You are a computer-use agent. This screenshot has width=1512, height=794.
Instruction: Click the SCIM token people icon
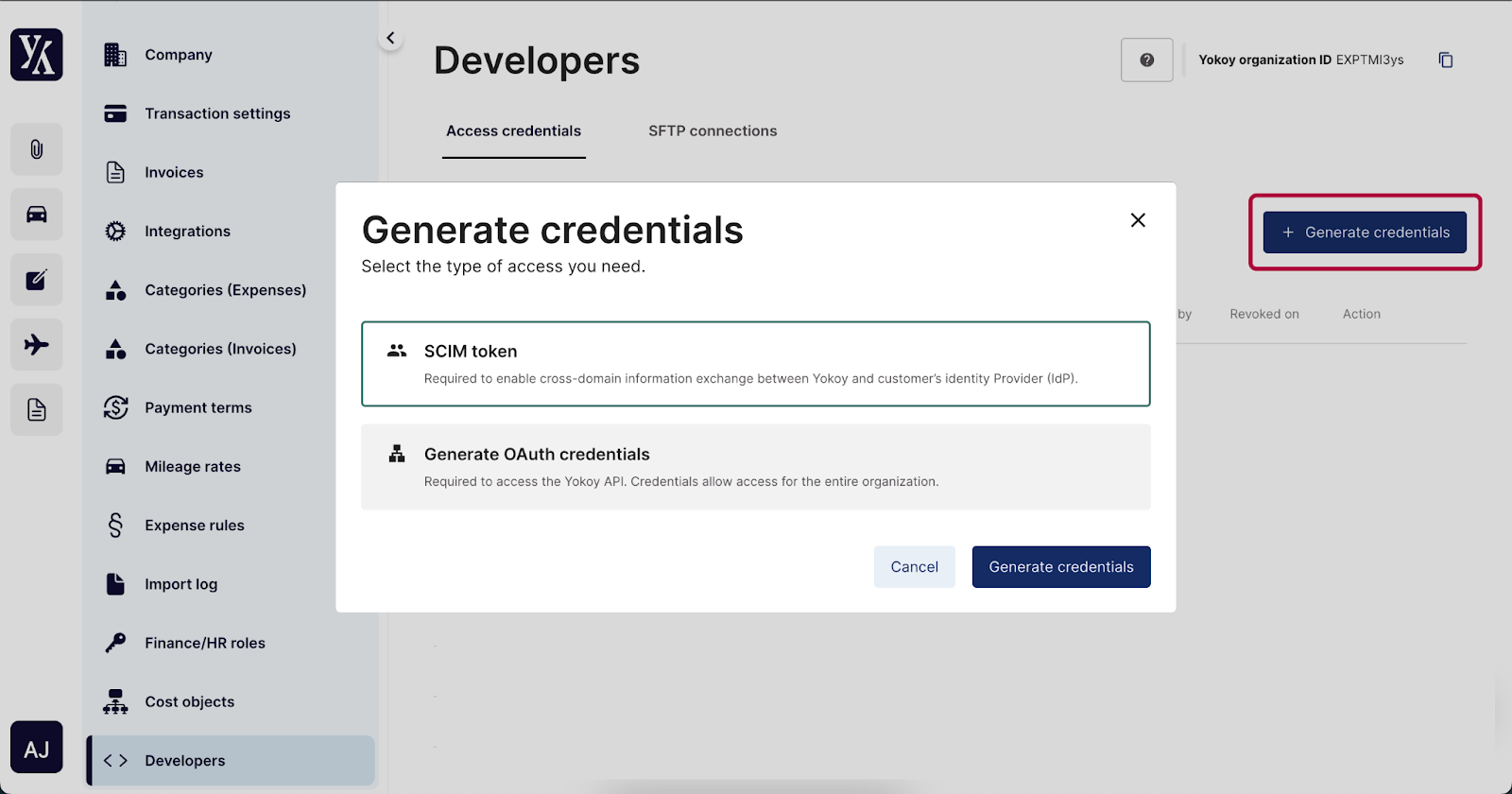pos(397,351)
